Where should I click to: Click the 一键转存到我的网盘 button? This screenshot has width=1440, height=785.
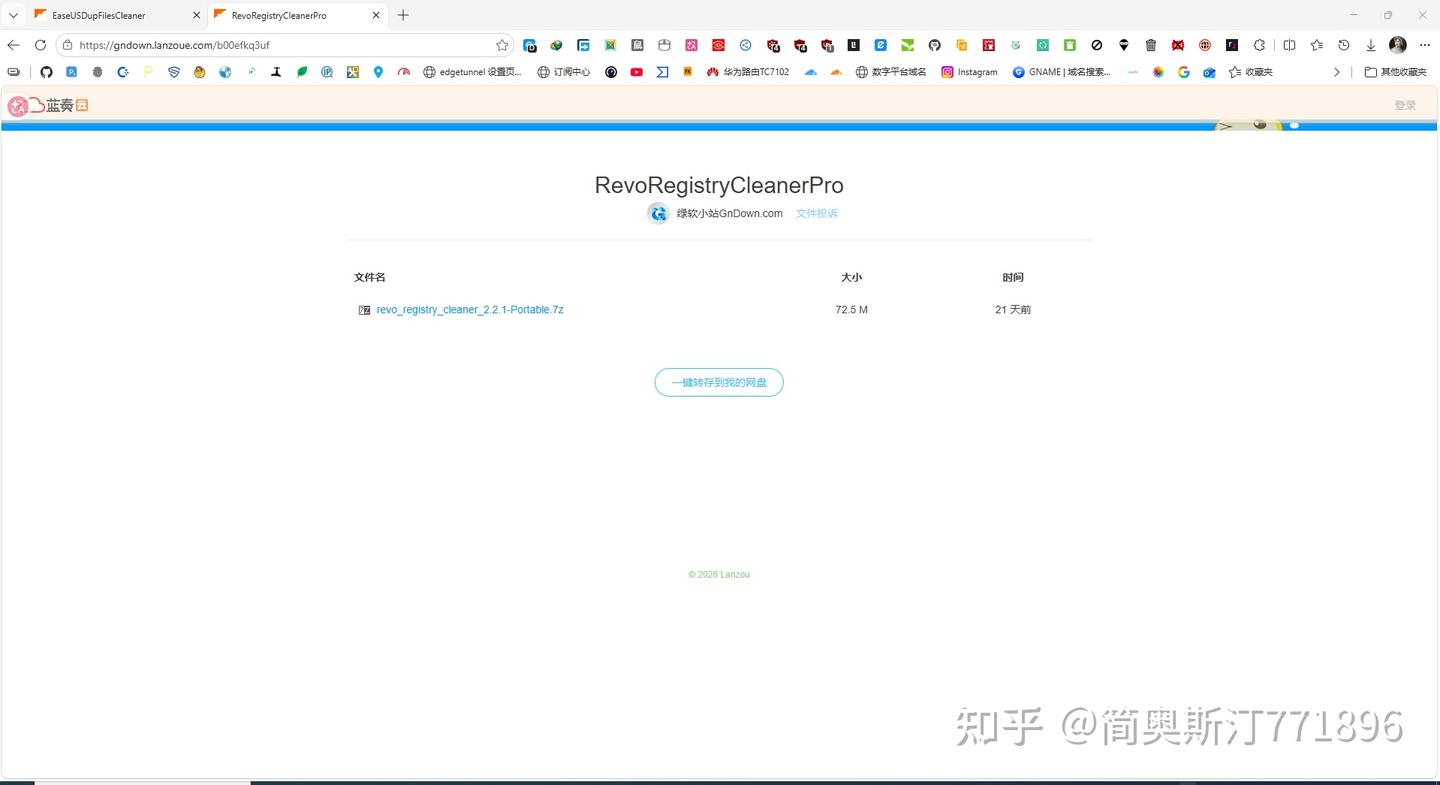pos(719,382)
